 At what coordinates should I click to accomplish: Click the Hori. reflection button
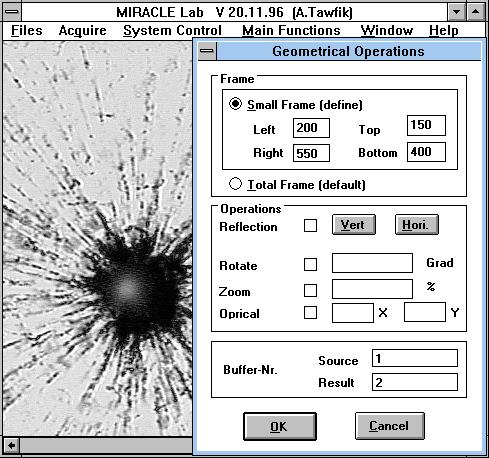pyautogui.click(x=417, y=225)
